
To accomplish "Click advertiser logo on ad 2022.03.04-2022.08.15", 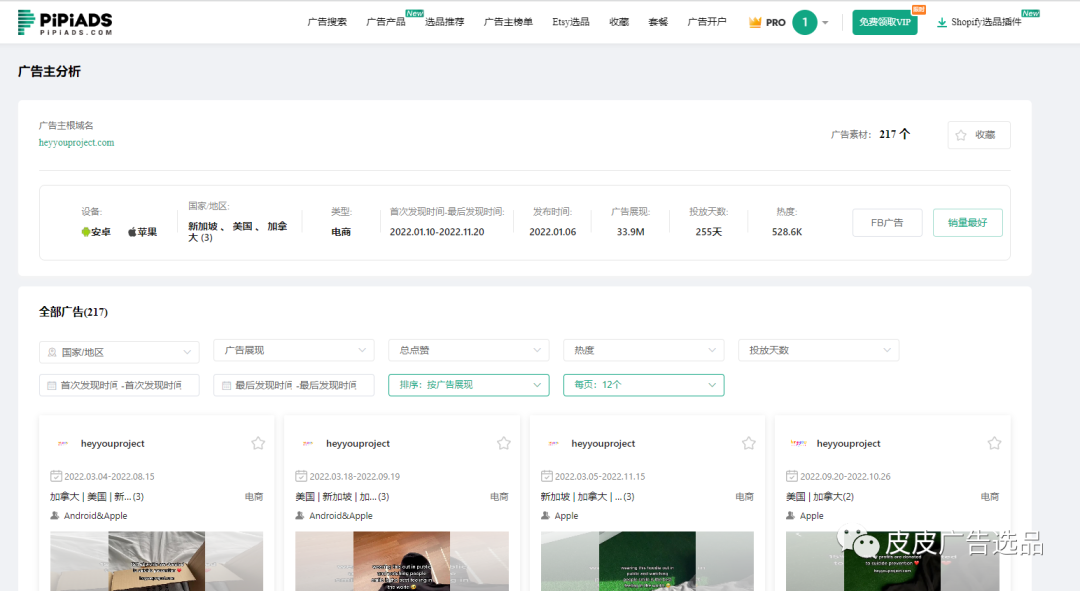I will coord(63,444).
